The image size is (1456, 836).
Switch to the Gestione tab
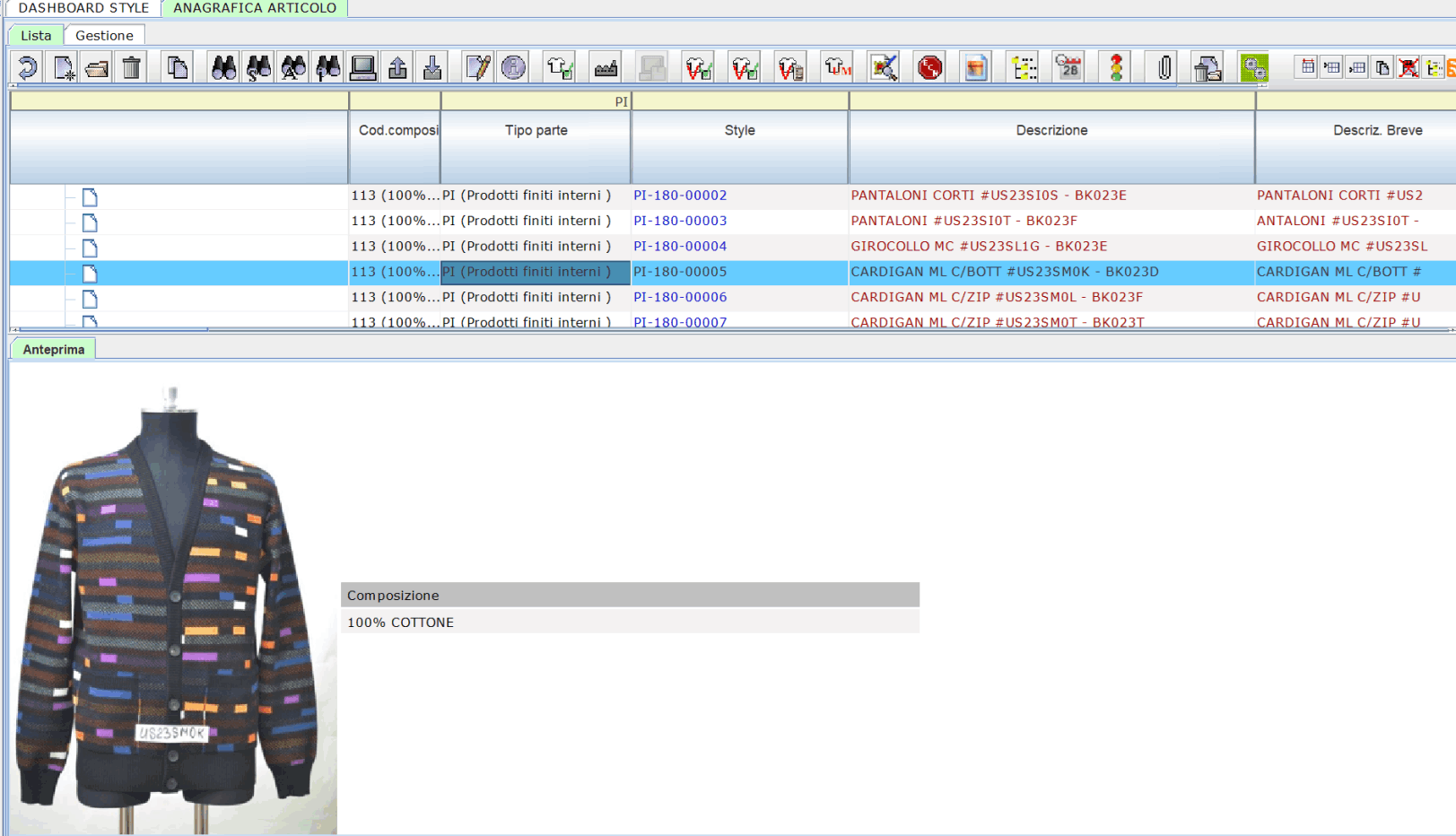point(104,35)
